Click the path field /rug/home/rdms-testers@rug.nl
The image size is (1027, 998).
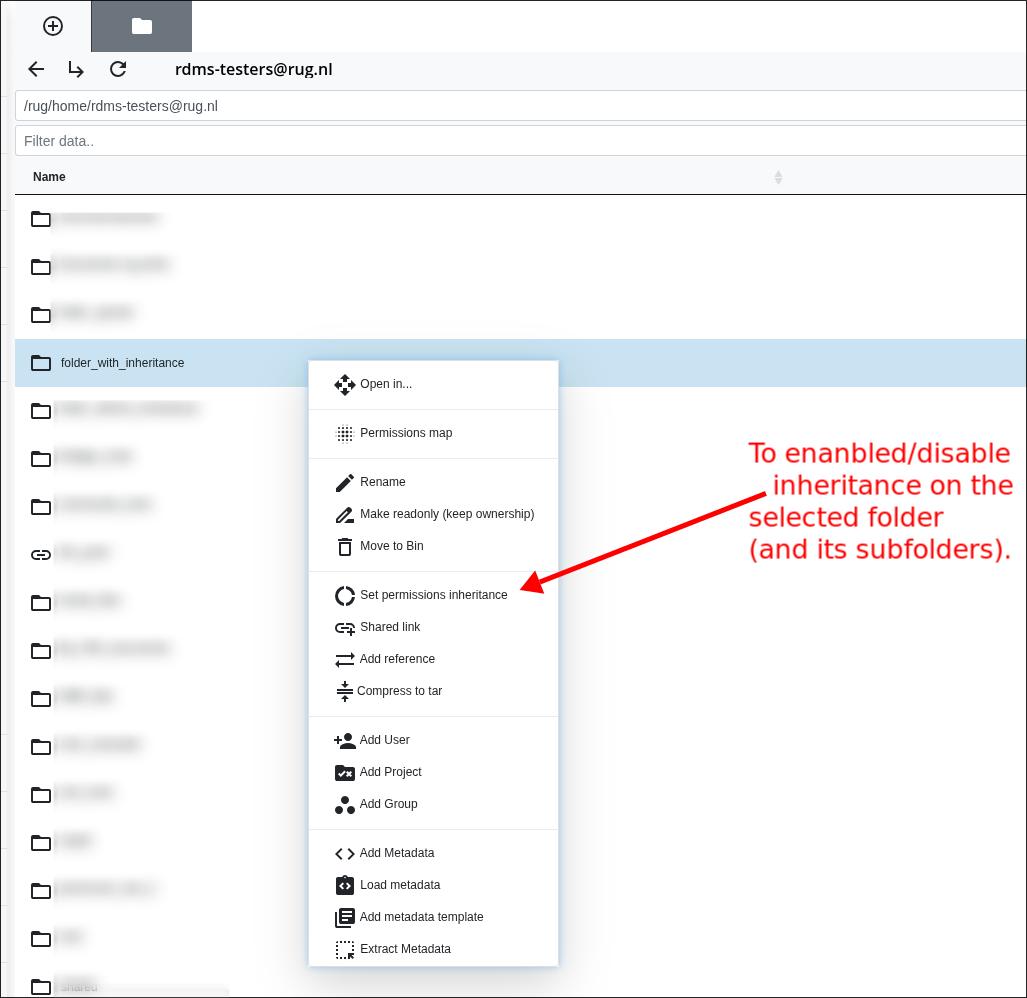pos(520,106)
